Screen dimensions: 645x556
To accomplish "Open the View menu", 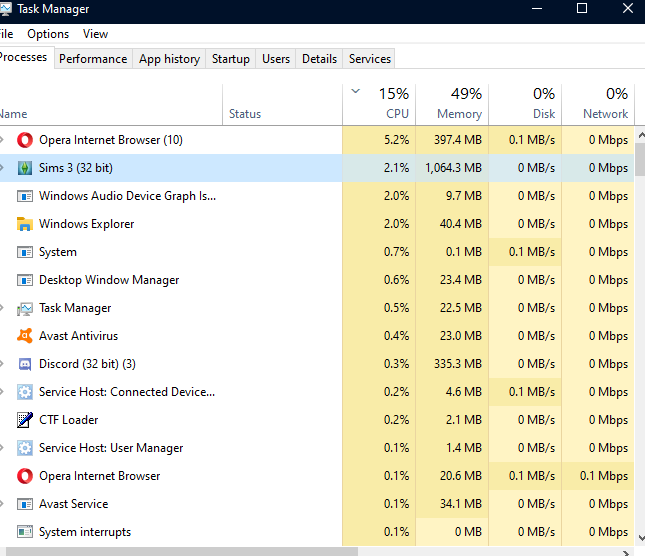I will 95,34.
